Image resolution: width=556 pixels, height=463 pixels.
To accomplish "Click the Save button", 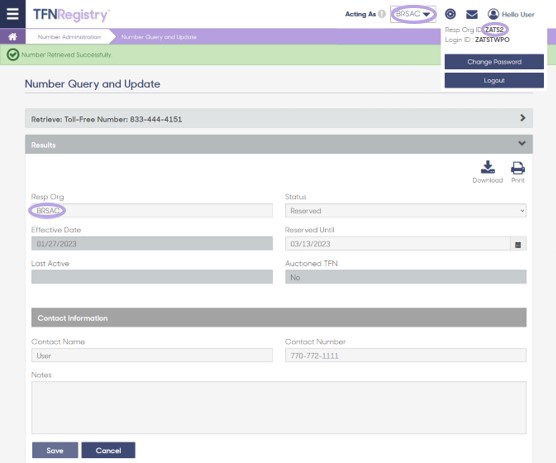I will tap(55, 450).
